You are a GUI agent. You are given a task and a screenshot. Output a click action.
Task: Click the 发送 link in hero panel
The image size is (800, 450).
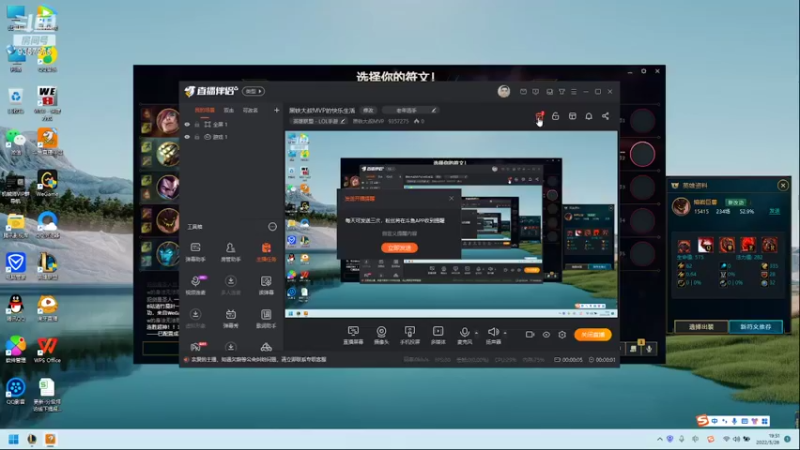tap(774, 211)
